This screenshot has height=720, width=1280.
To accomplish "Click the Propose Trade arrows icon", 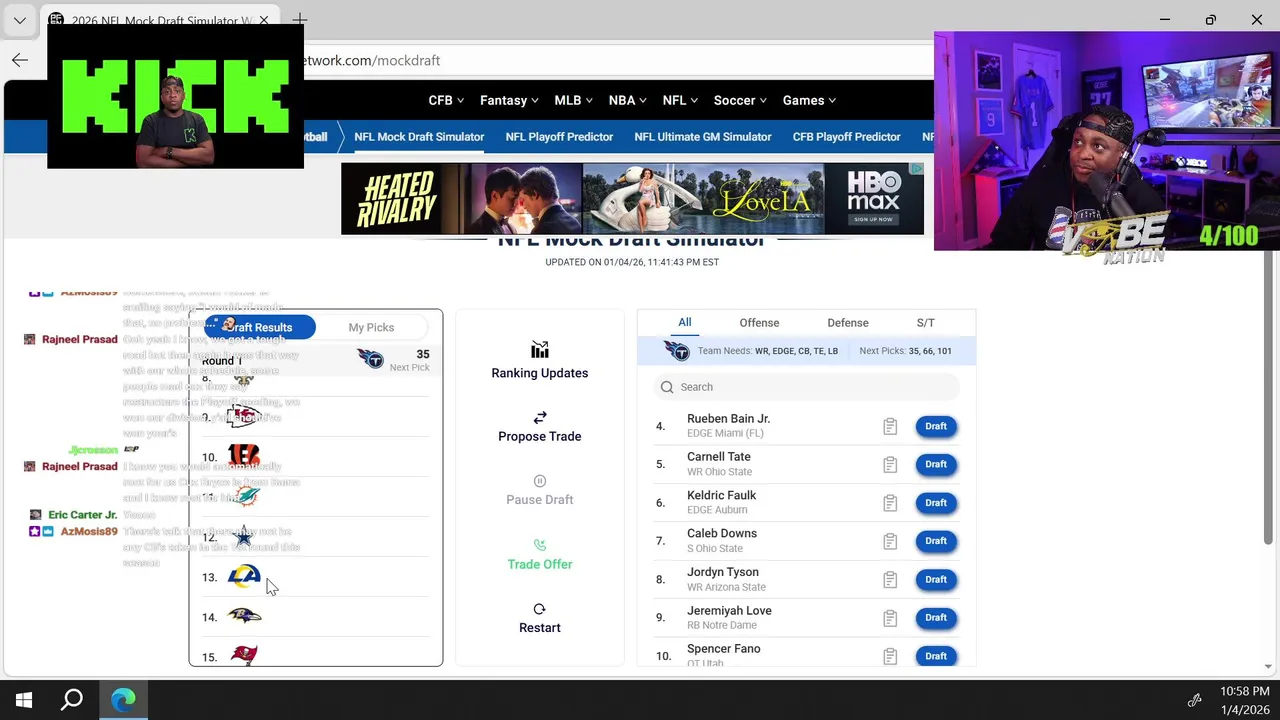I will tap(540, 417).
